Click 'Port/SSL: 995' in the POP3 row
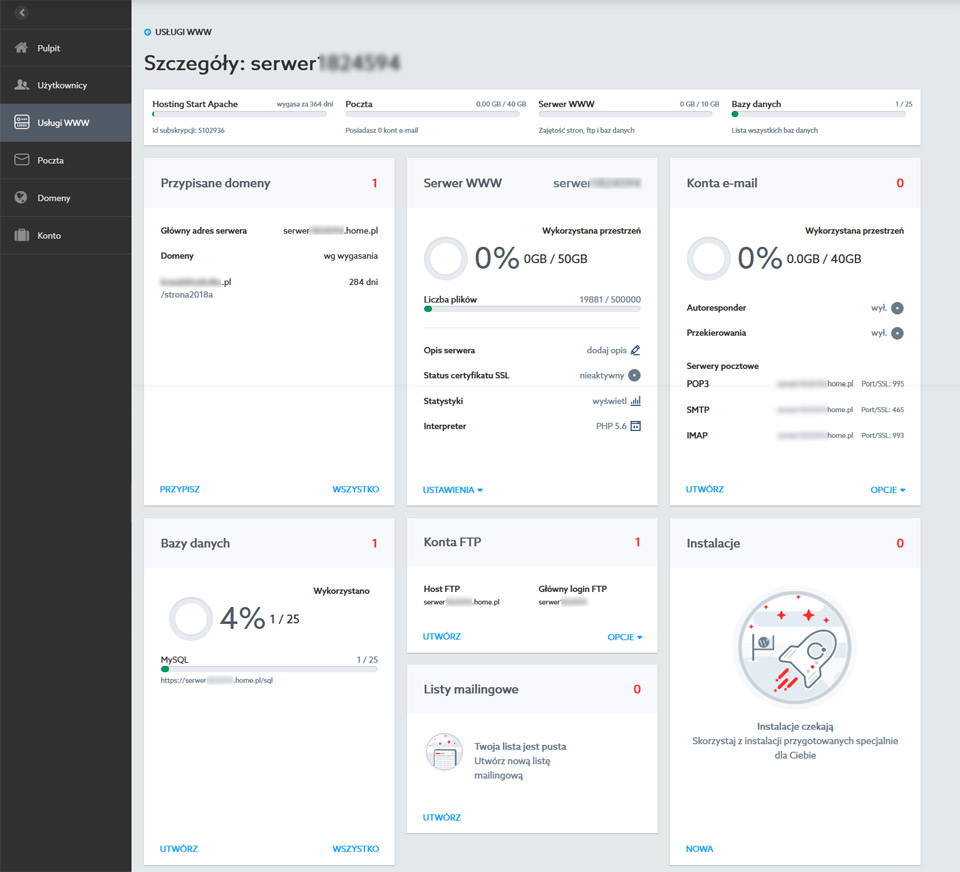Viewport: 960px width, 872px height. click(882, 384)
